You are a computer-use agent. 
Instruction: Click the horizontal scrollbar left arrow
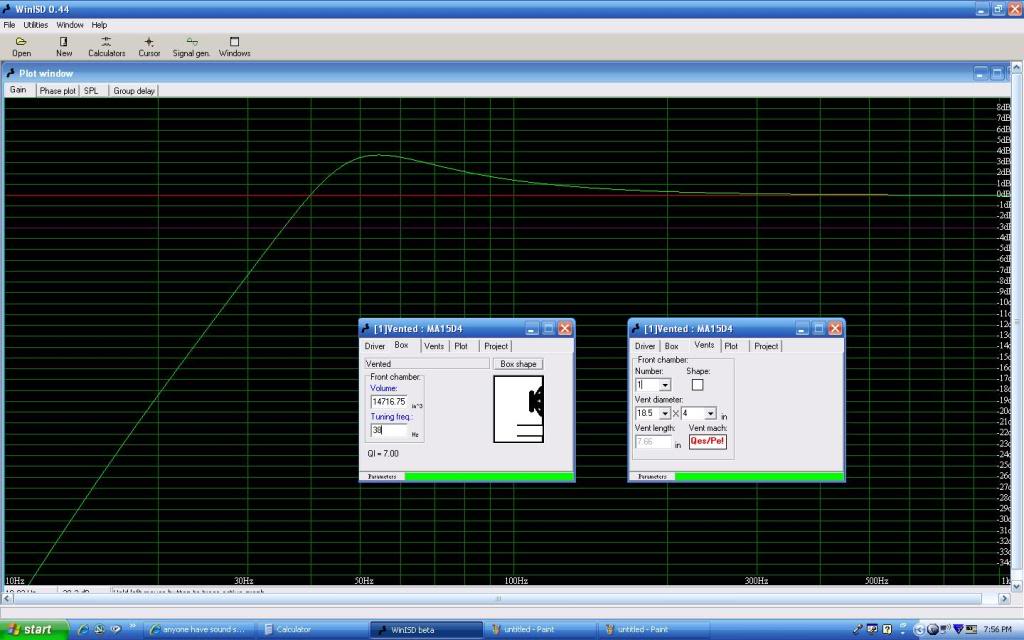click(8, 598)
